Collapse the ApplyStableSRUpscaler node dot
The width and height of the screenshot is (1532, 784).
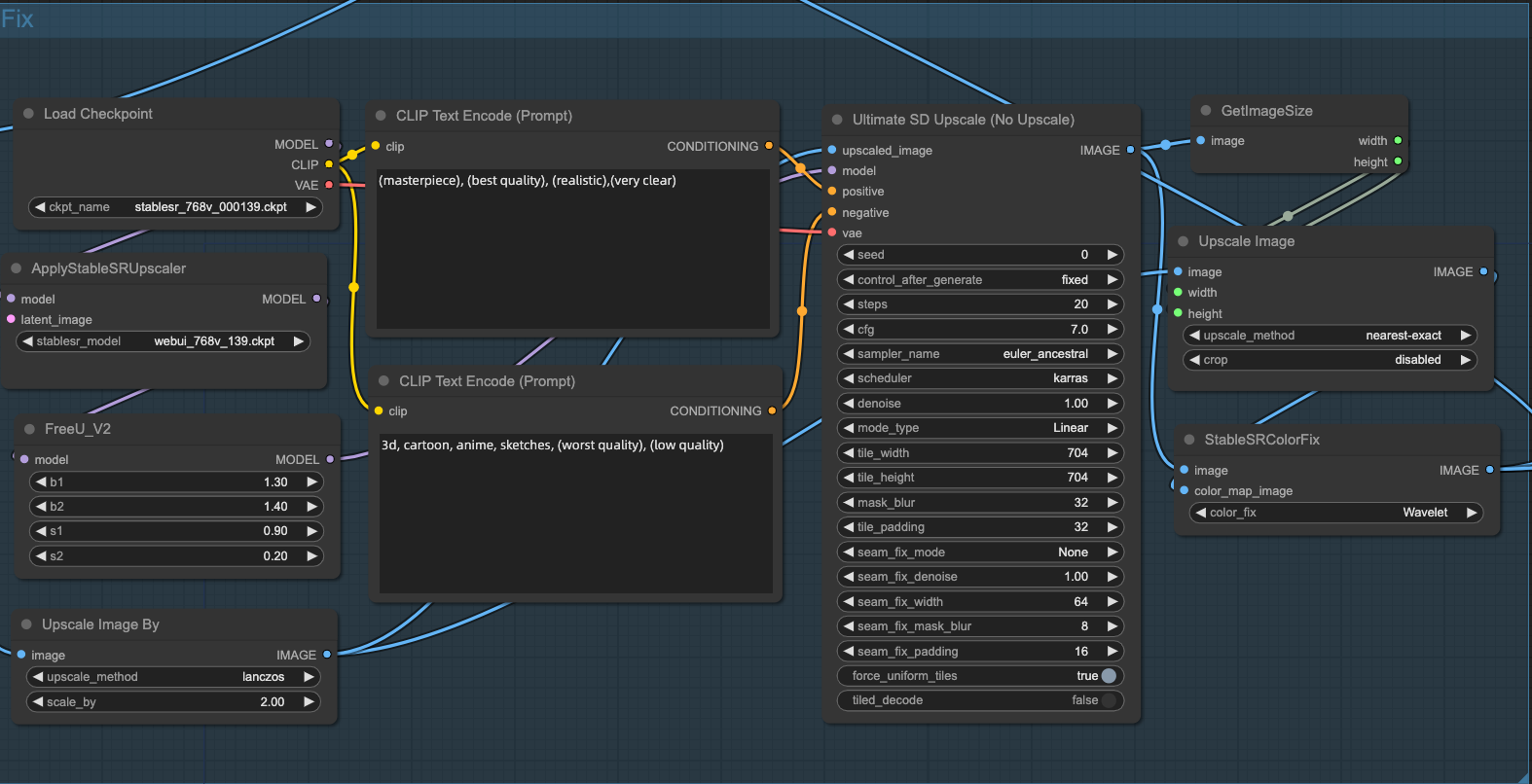17,268
